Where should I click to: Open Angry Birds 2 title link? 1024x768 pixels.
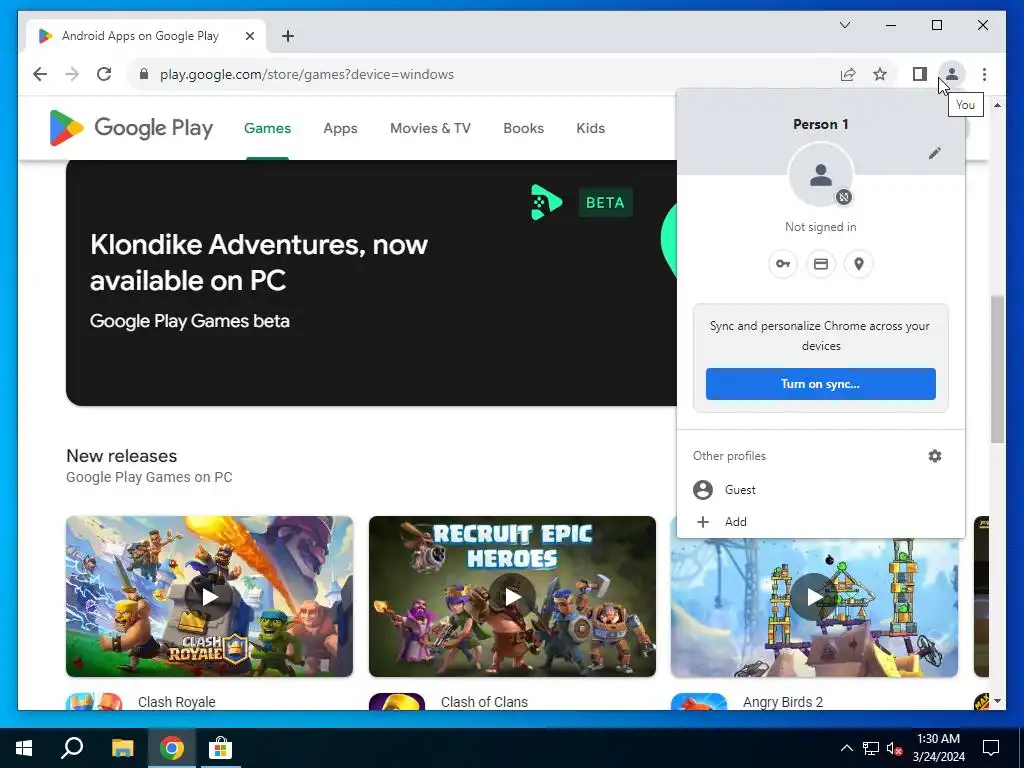(782, 702)
